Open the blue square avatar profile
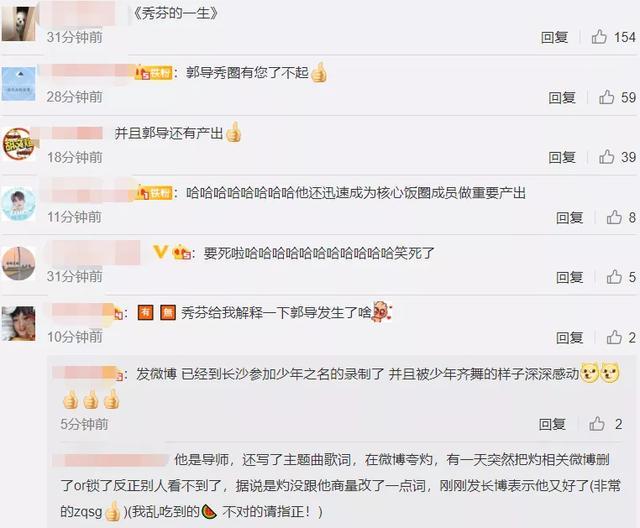This screenshot has width=640, height=528. tap(19, 84)
